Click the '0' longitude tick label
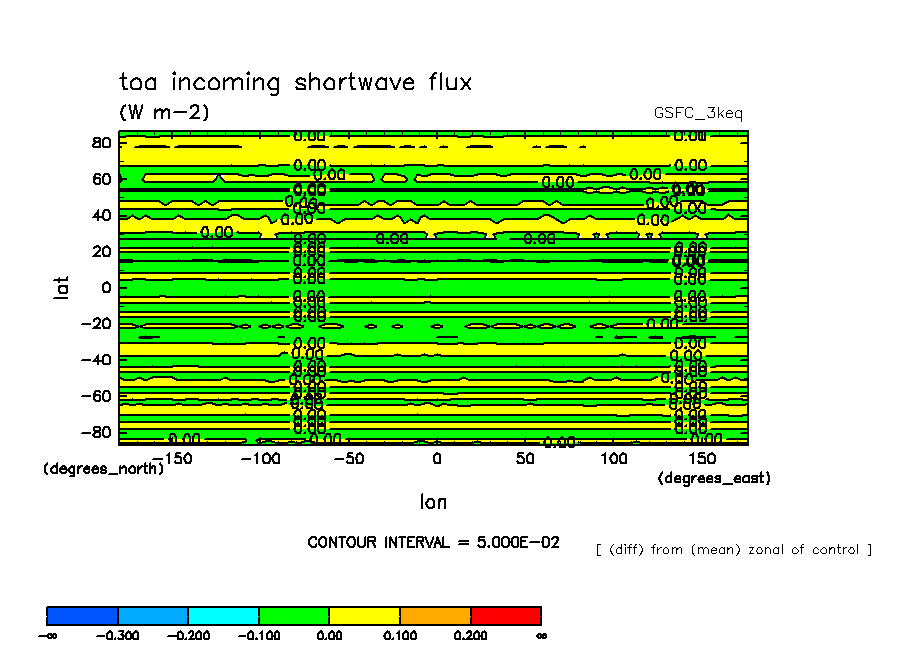 (437, 458)
